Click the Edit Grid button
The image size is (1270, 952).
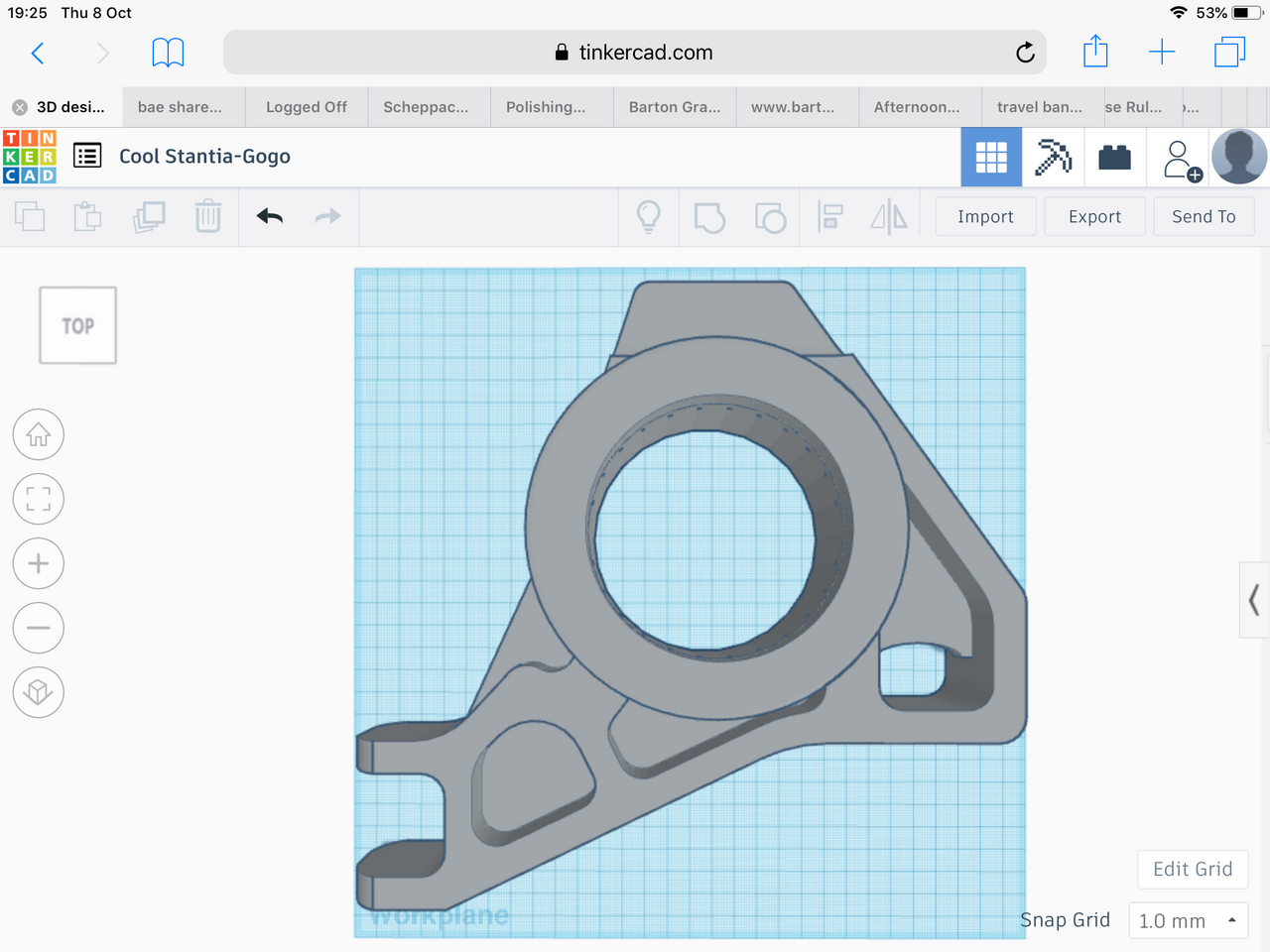coord(1193,870)
